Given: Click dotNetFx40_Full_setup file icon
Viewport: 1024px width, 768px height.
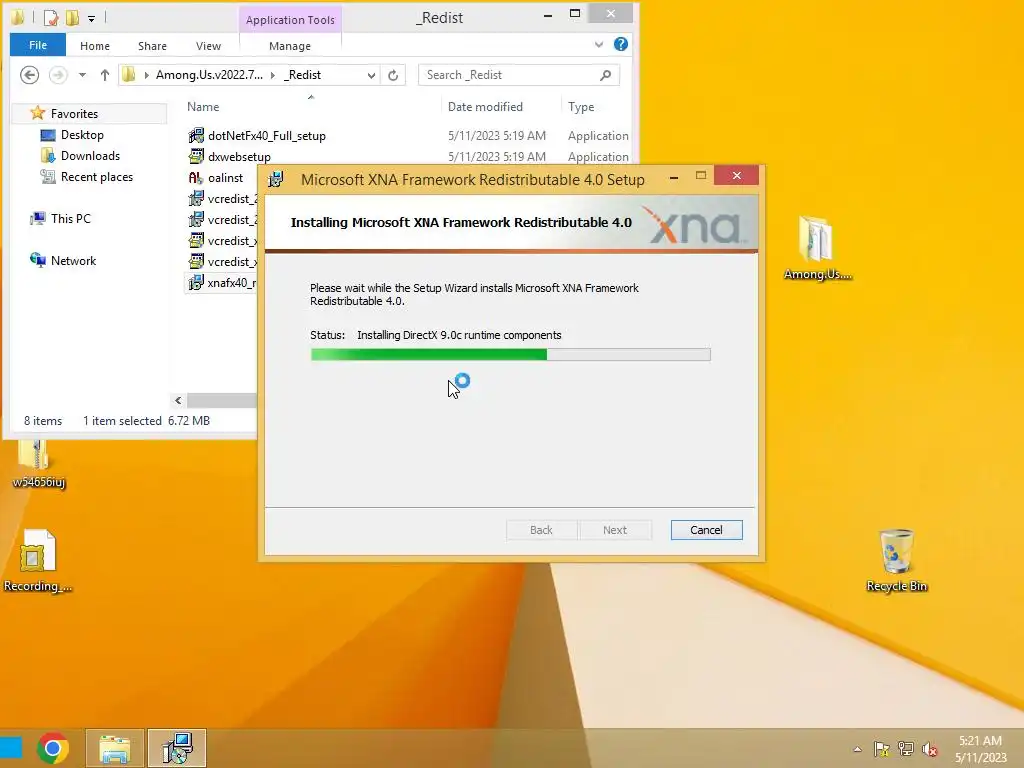Looking at the screenshot, I should [196, 135].
